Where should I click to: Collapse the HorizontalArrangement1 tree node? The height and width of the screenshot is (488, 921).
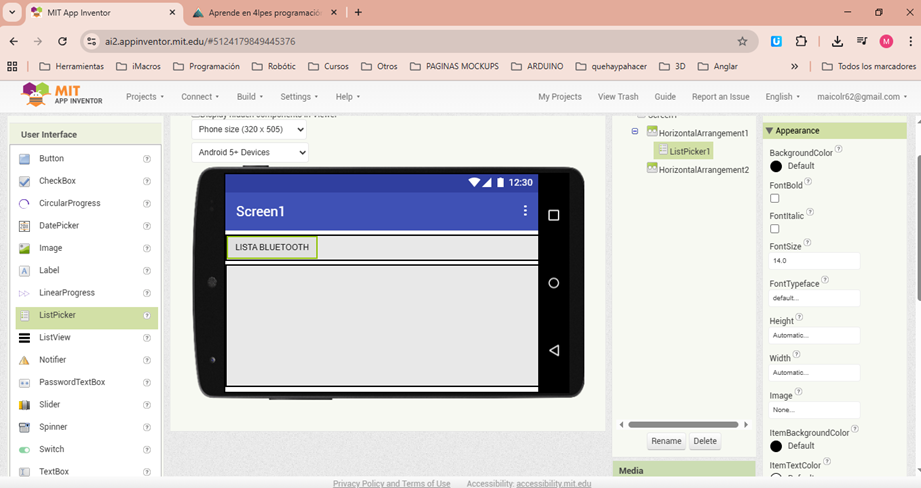(635, 132)
